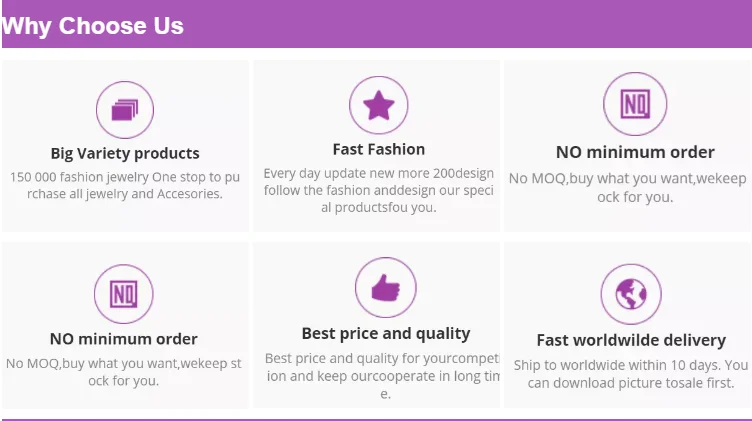
Task: Click the NO icon in the card beside Fast Fashion
Action: pyautogui.click(x=635, y=104)
